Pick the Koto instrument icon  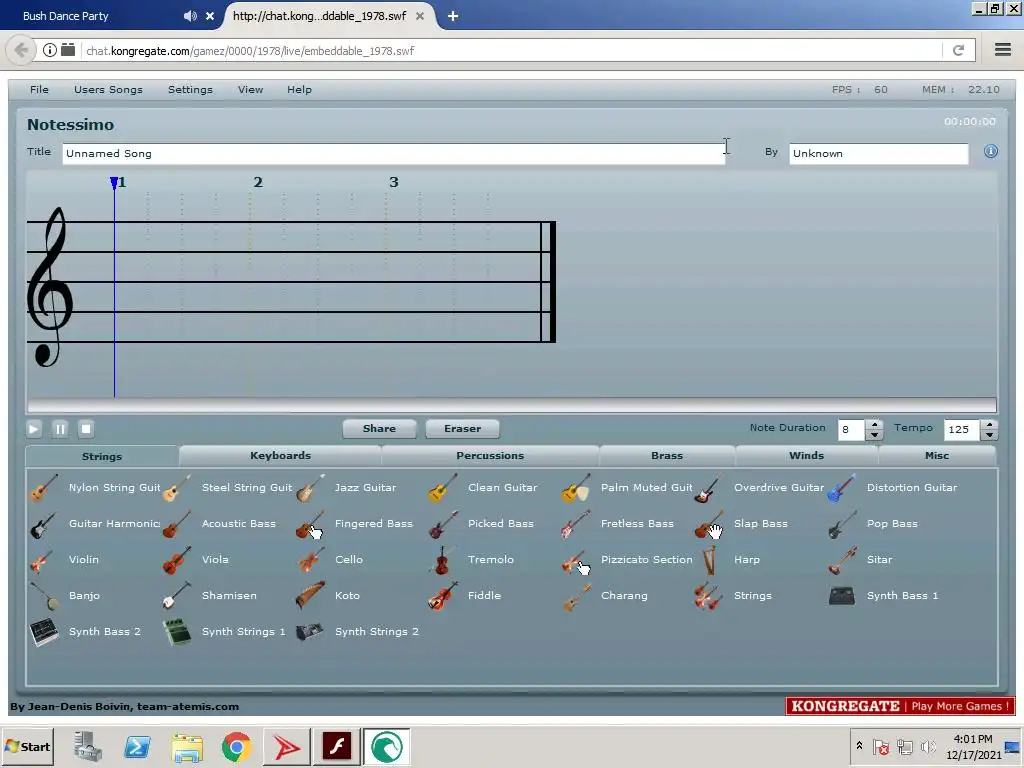(x=310, y=596)
